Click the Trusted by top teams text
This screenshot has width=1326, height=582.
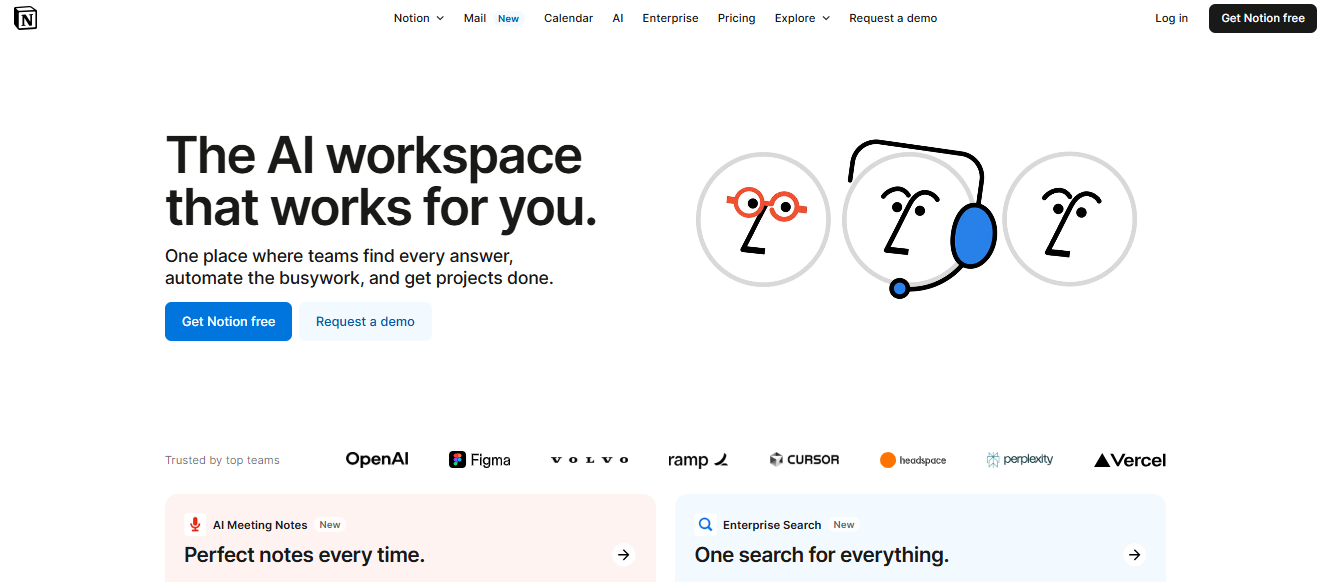(222, 460)
